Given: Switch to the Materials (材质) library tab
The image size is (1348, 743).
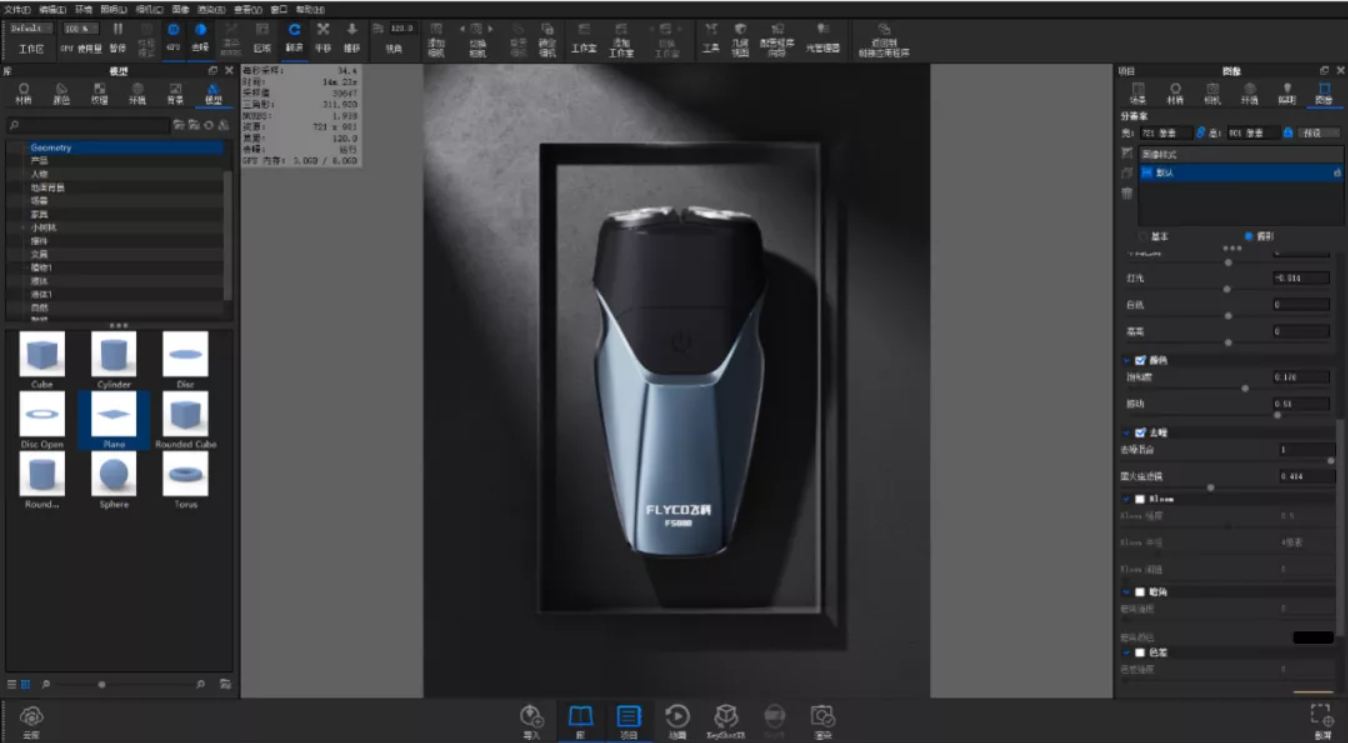Looking at the screenshot, I should tap(24, 93).
